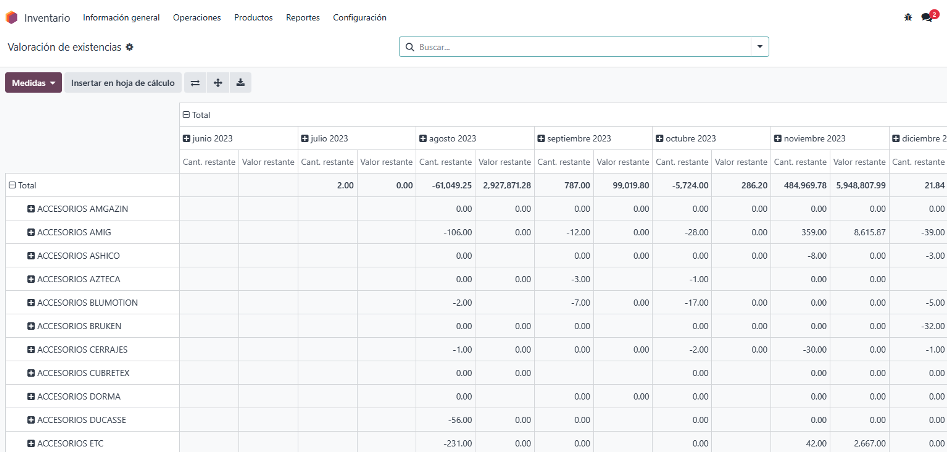
Task: Click the -106.00 cell in AMIG row
Action: [446, 232]
